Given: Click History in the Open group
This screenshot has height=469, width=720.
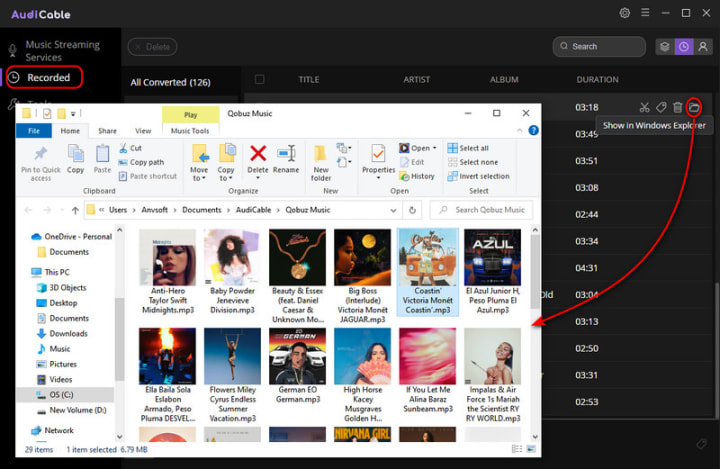Looking at the screenshot, I should (x=417, y=176).
